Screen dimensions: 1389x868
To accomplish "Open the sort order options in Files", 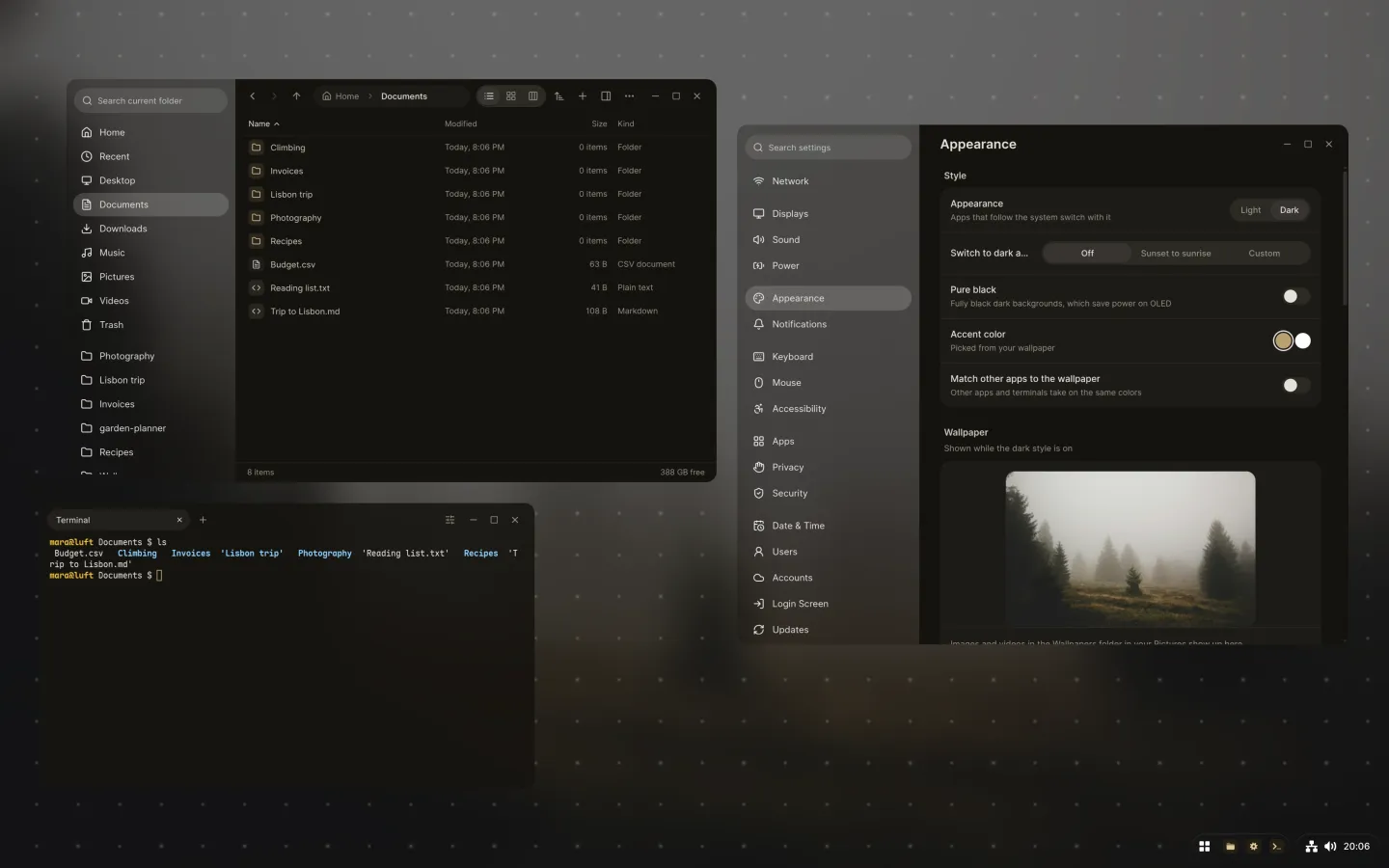I will [558, 96].
